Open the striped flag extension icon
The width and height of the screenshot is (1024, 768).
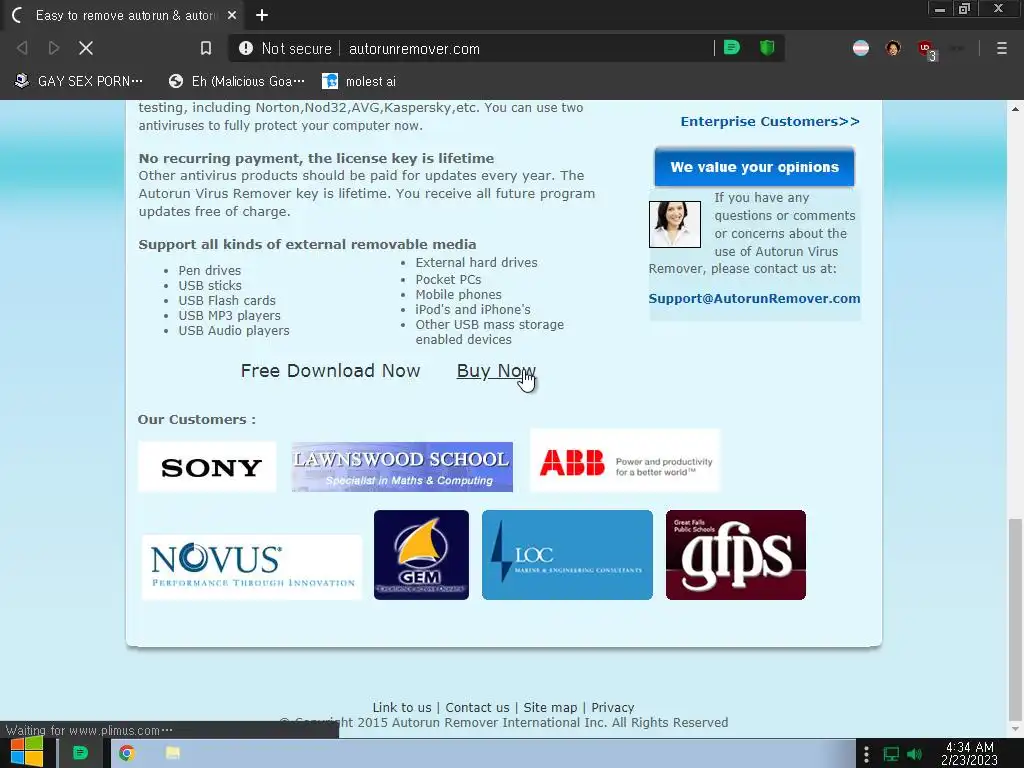tap(861, 48)
